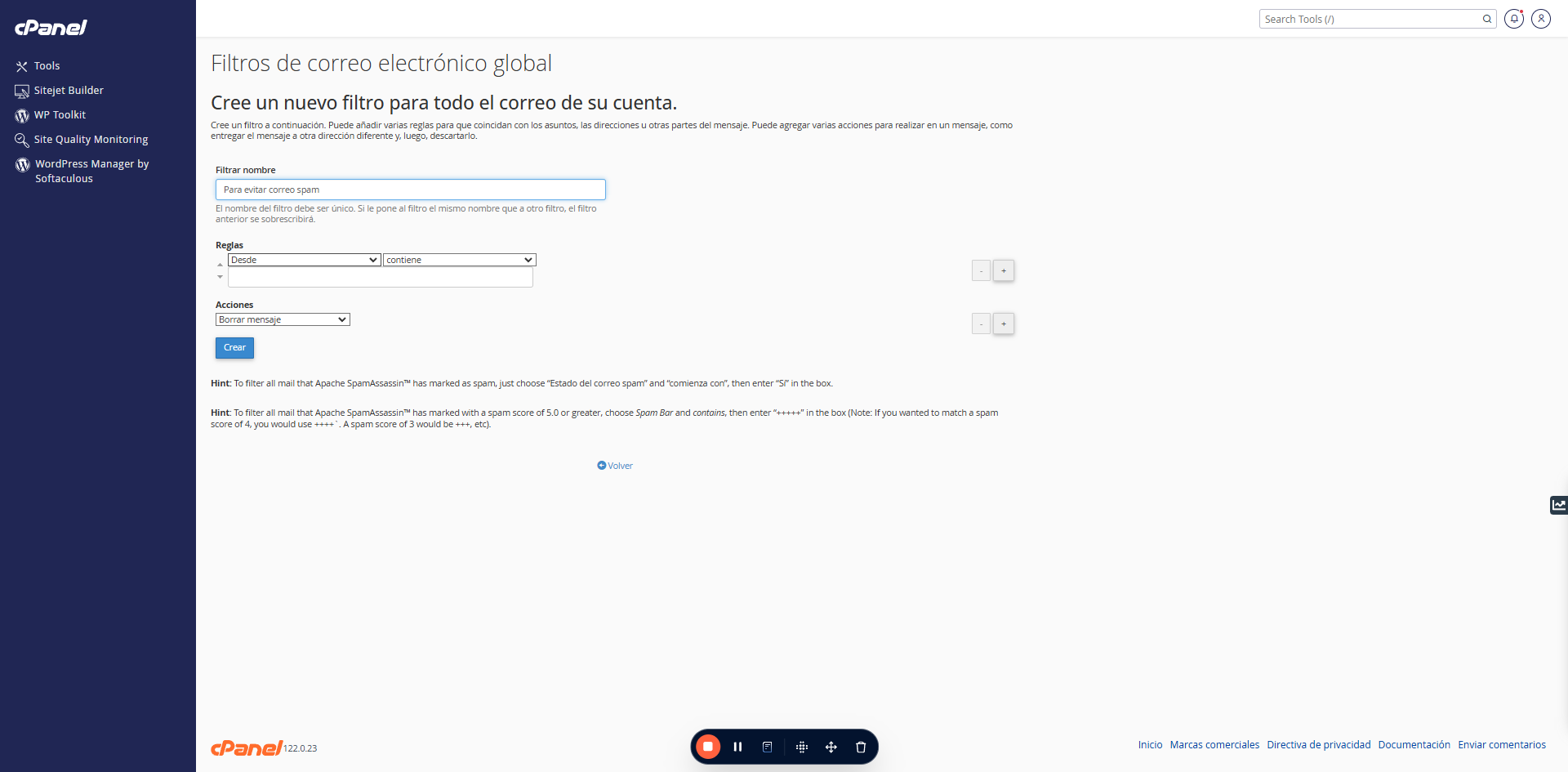Open the user account icon
The image size is (1568, 772).
tap(1541, 19)
